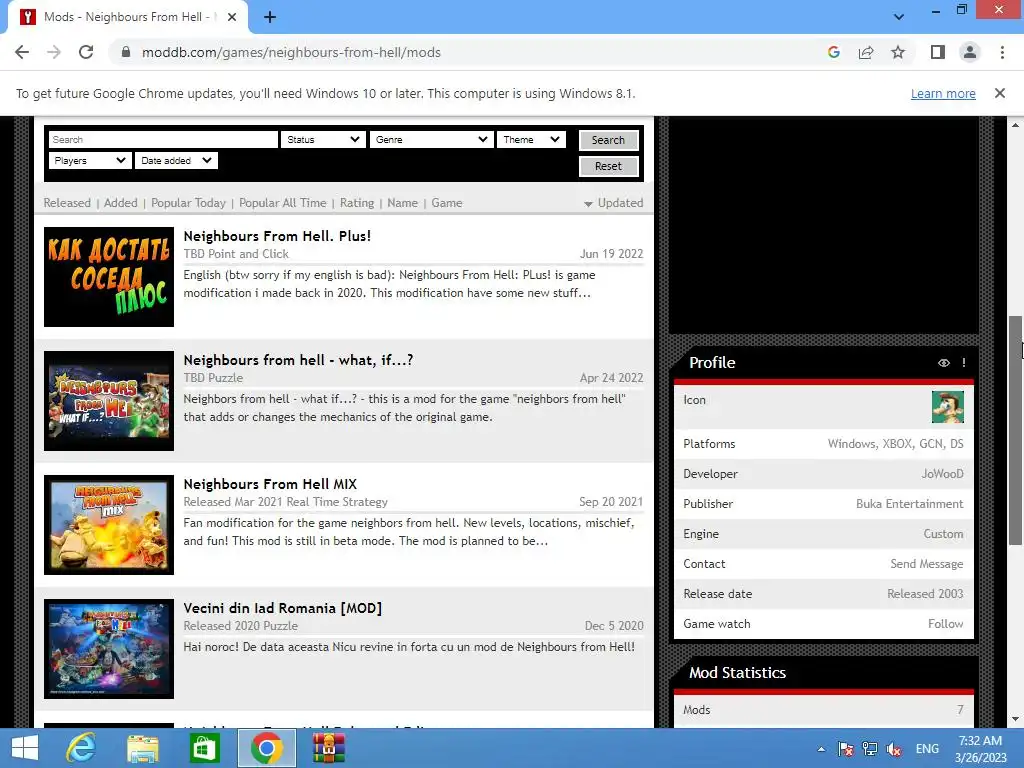Reload the page with the refresh icon
Screen dimensions: 1024x768
[x=86, y=52]
